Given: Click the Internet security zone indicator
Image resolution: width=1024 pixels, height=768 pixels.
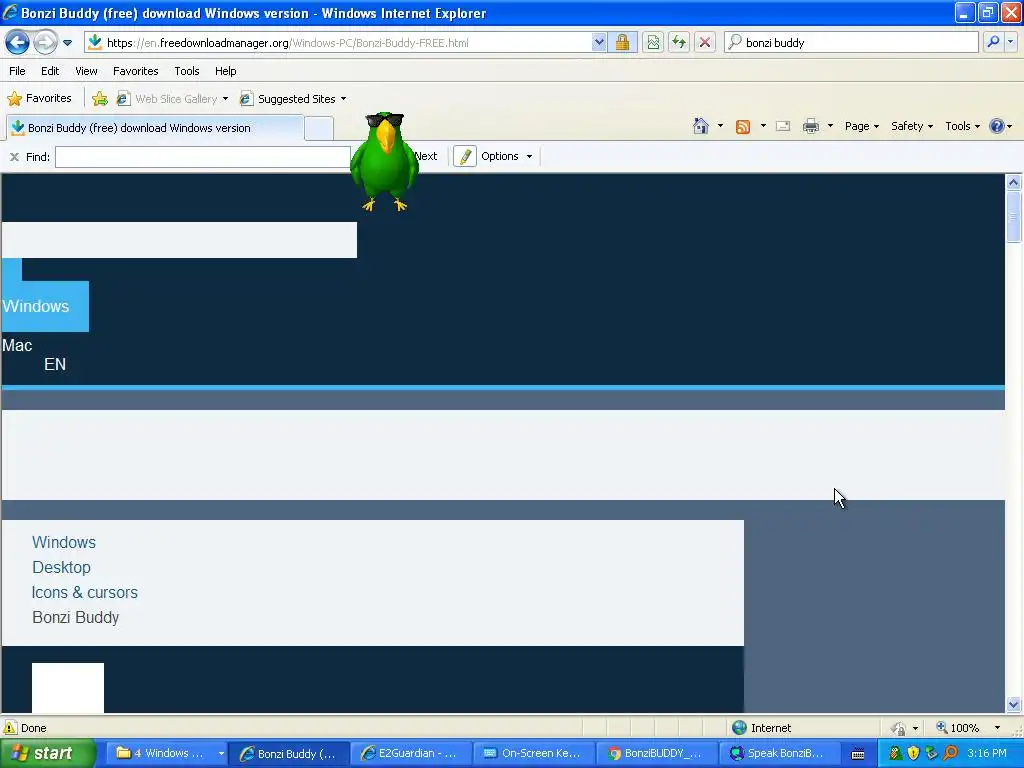Looking at the screenshot, I should (762, 728).
